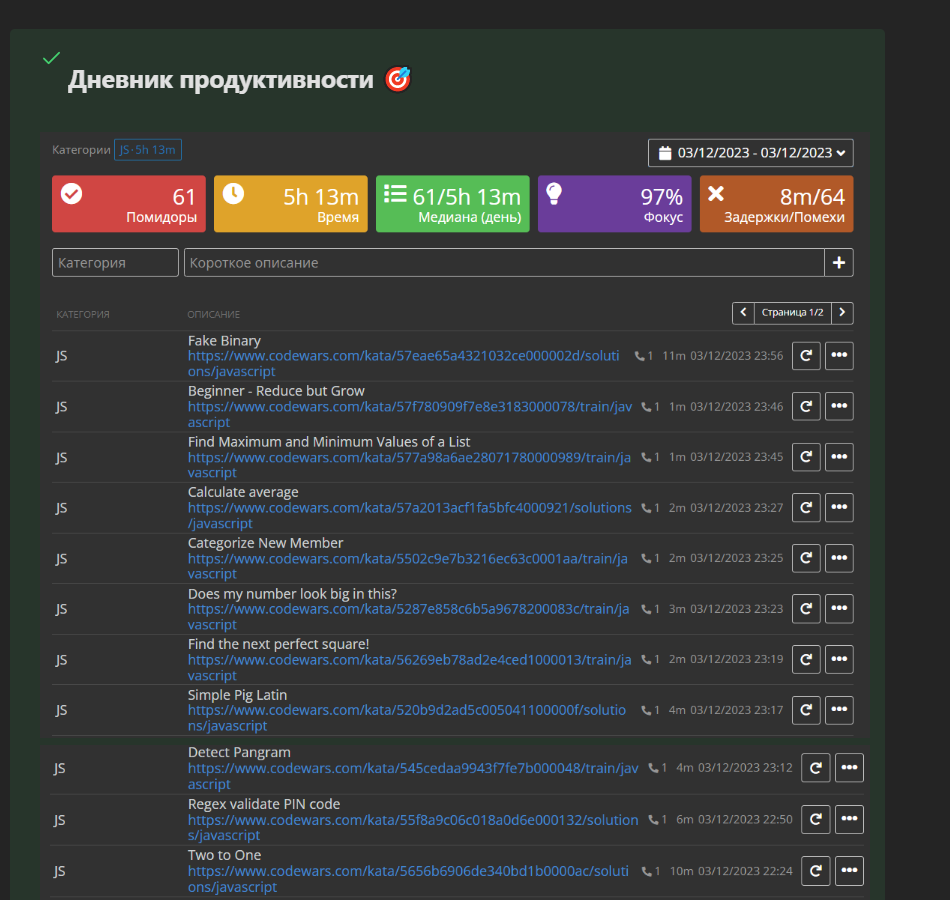The image size is (950, 900).
Task: Open more options for Does my number look big
Action: pos(839,609)
